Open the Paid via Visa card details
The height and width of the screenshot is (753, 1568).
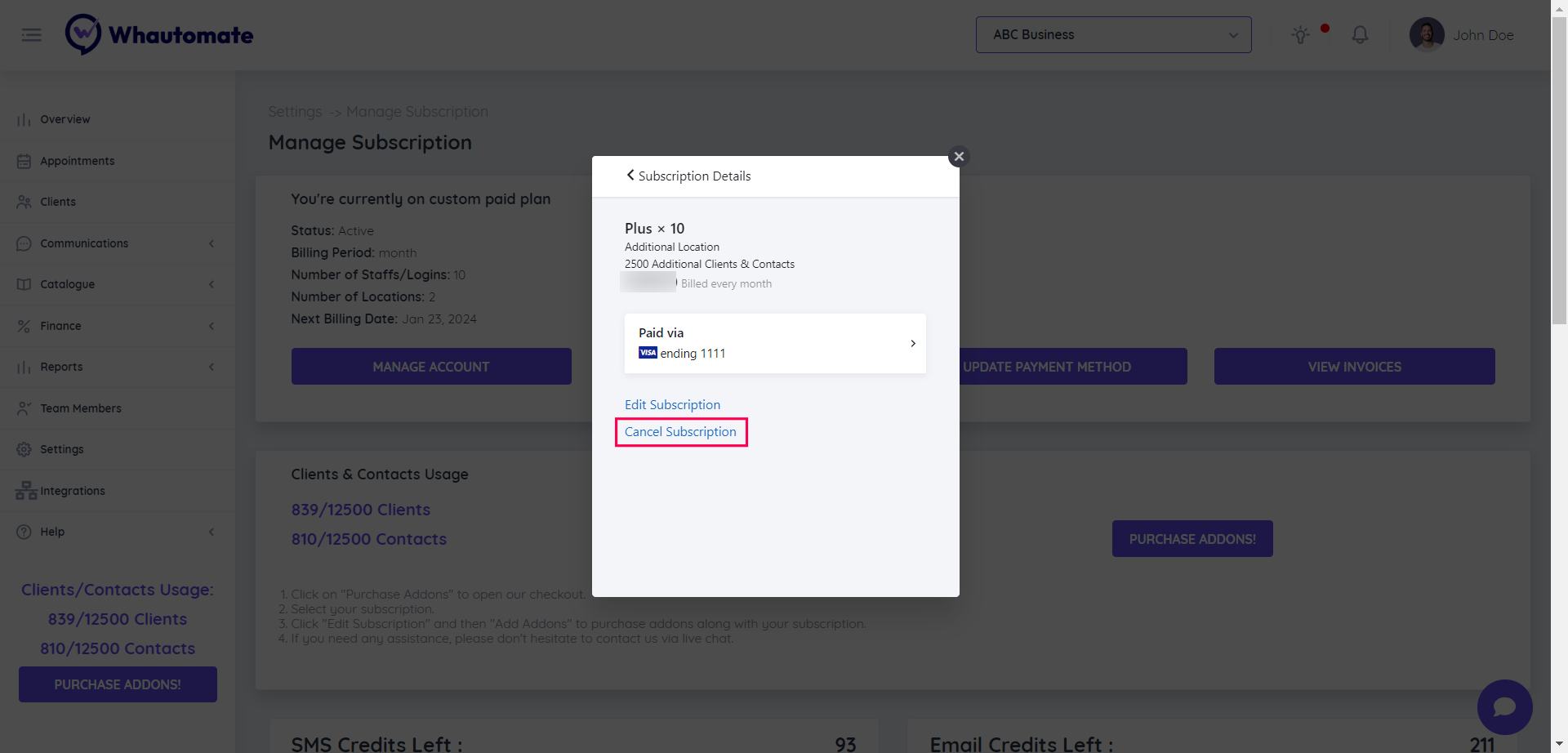(775, 344)
